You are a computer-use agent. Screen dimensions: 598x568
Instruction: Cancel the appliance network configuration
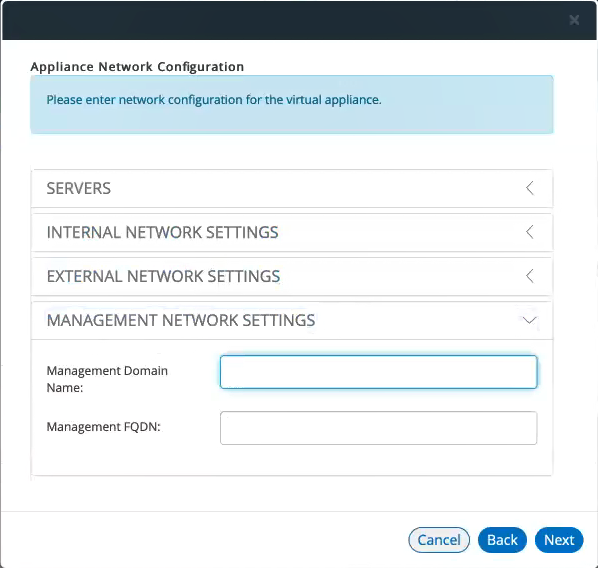(x=439, y=540)
